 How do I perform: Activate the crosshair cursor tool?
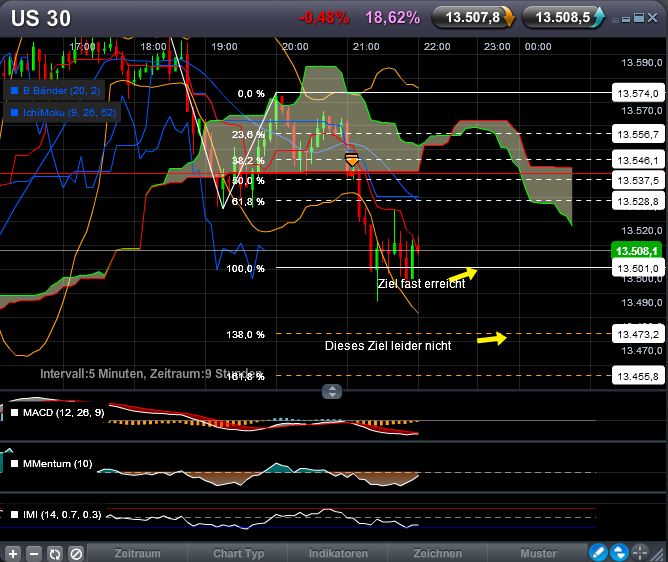(639, 553)
